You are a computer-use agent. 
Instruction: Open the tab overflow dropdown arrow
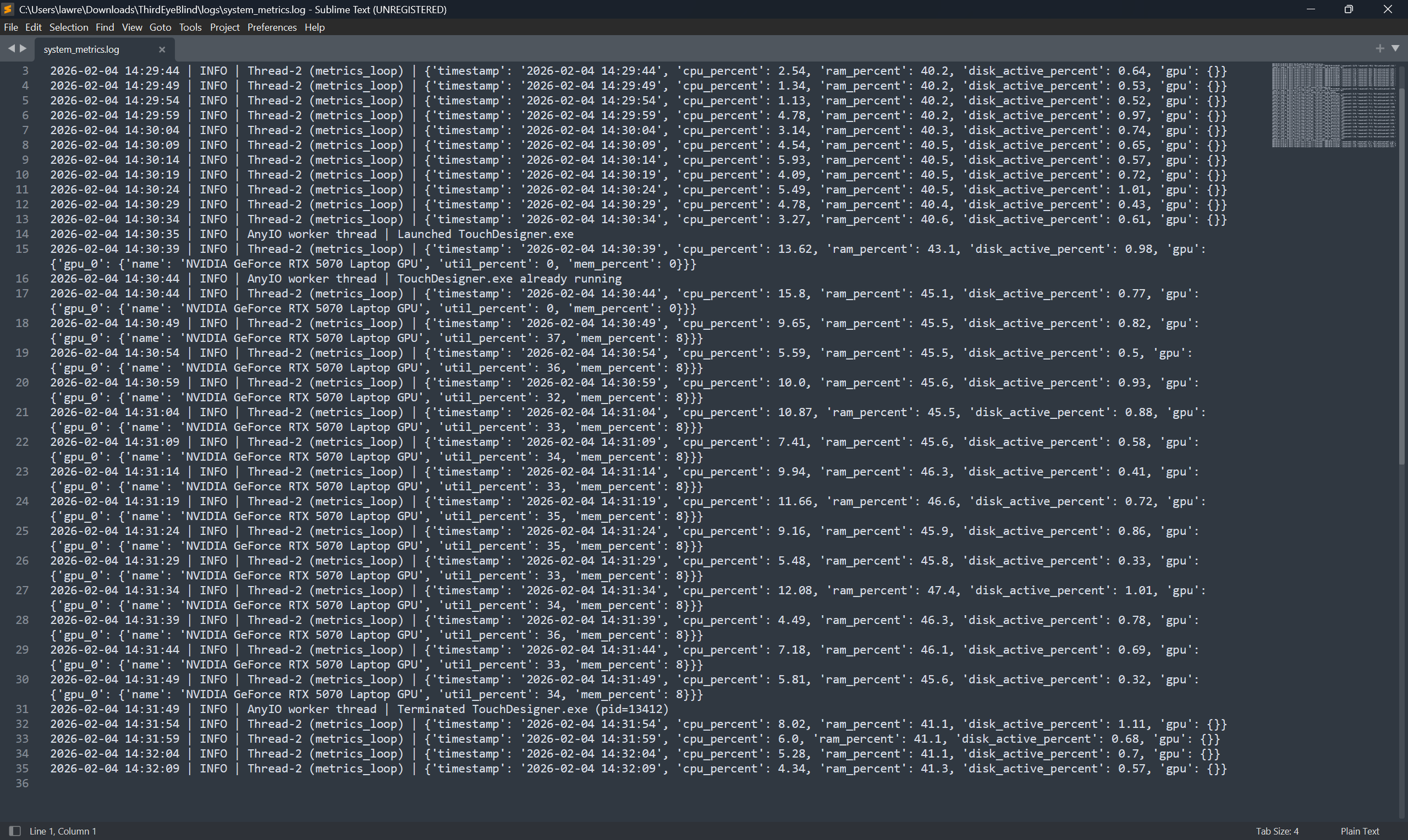(x=1396, y=48)
